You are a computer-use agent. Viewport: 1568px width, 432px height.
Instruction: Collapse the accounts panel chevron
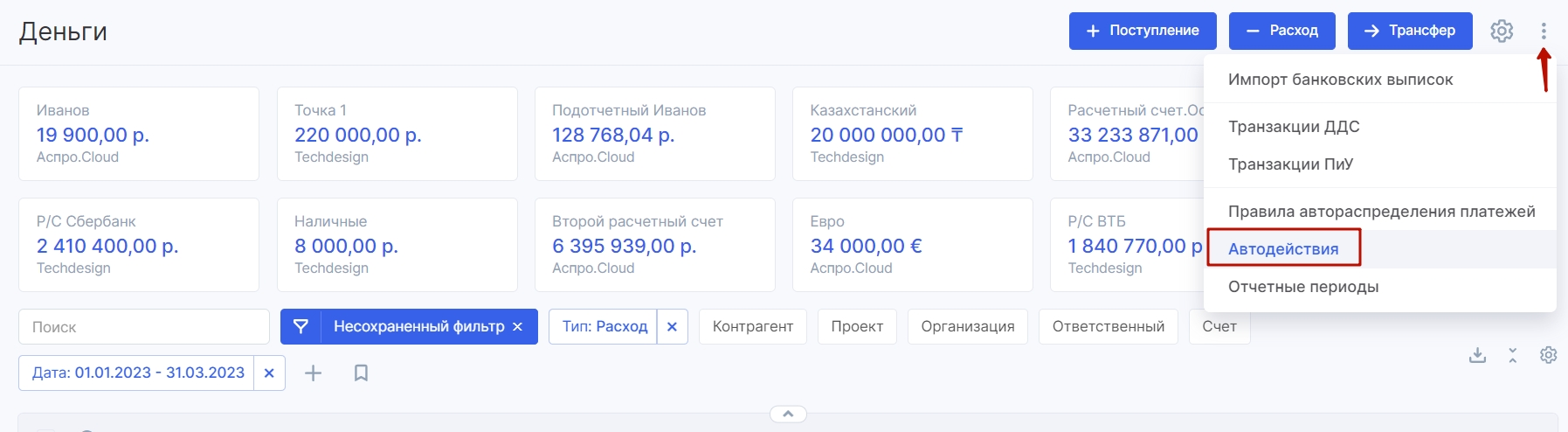coord(788,414)
